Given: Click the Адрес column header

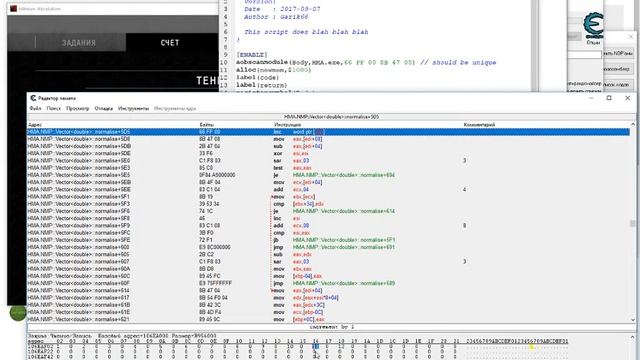Looking at the screenshot, I should (x=35, y=124).
